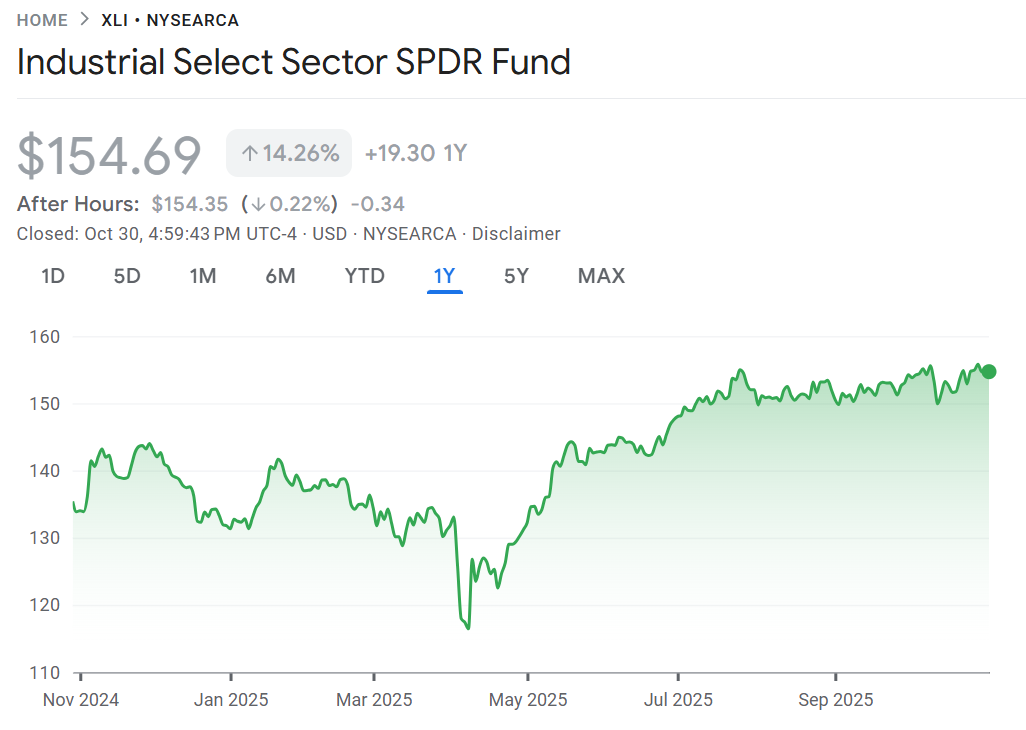Click the HOME breadcrumb link

pyautogui.click(x=42, y=20)
